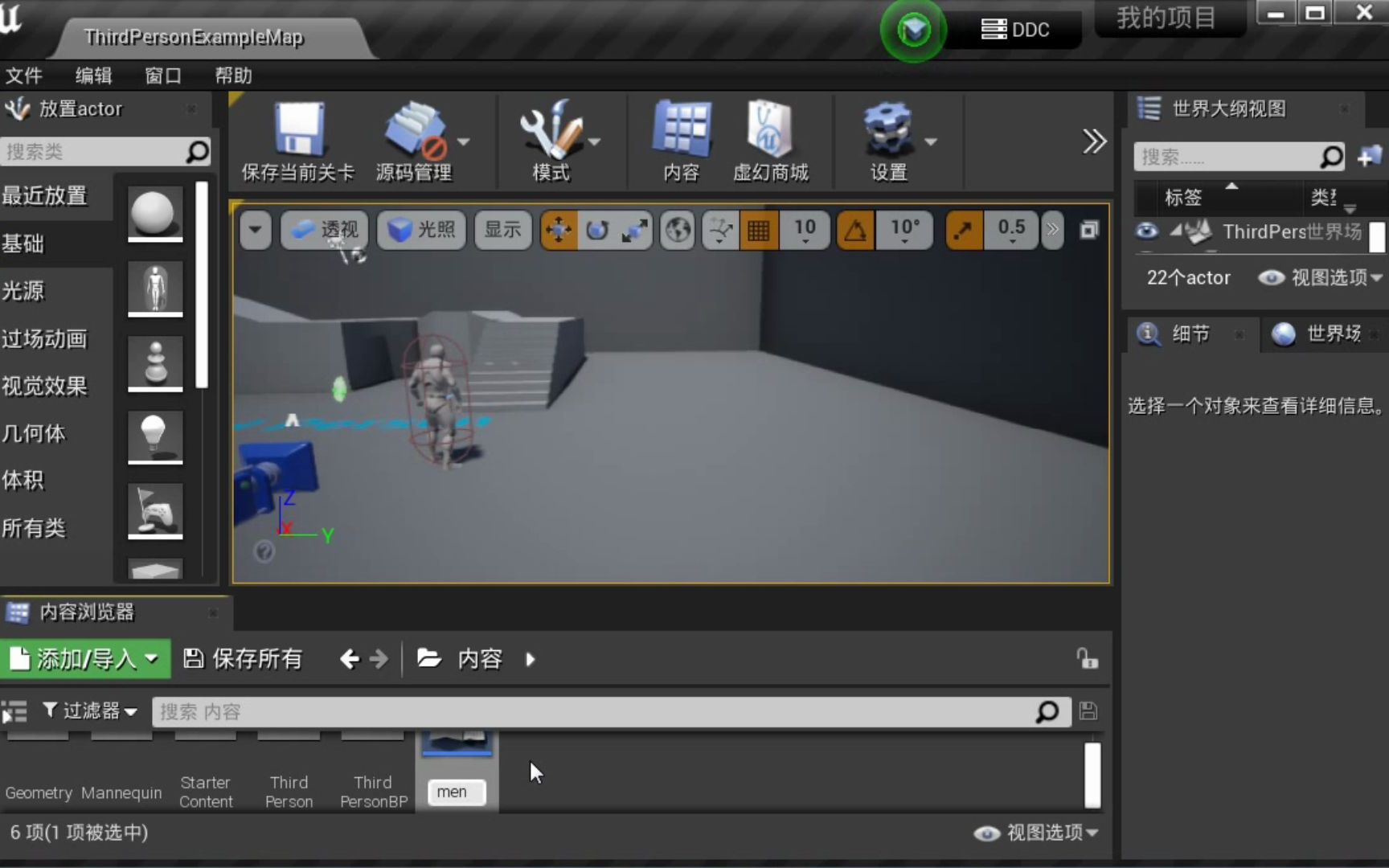Select the 光源 category in Place Actors
Screen dimensions: 1389x868
coord(24,291)
